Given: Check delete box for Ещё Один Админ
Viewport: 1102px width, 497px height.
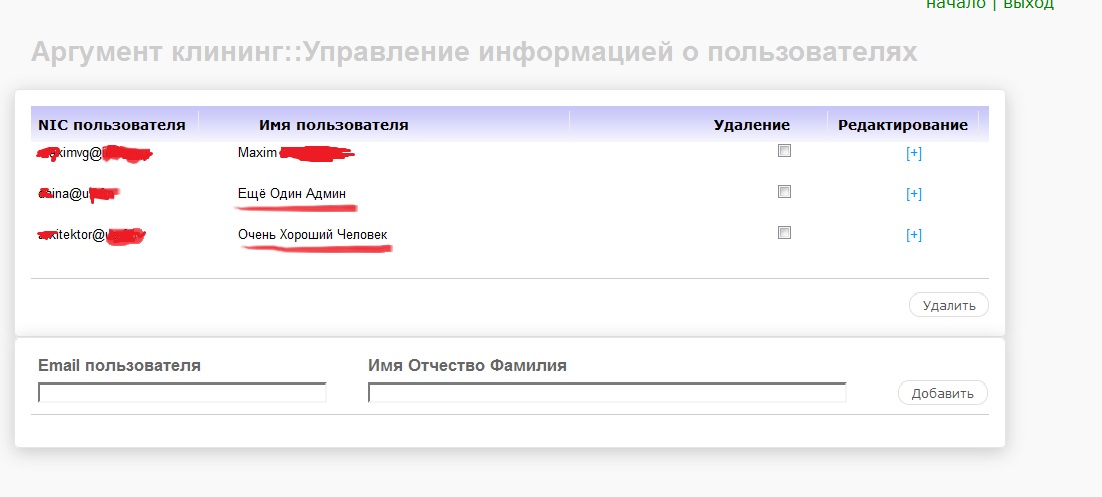Looking at the screenshot, I should (784, 192).
